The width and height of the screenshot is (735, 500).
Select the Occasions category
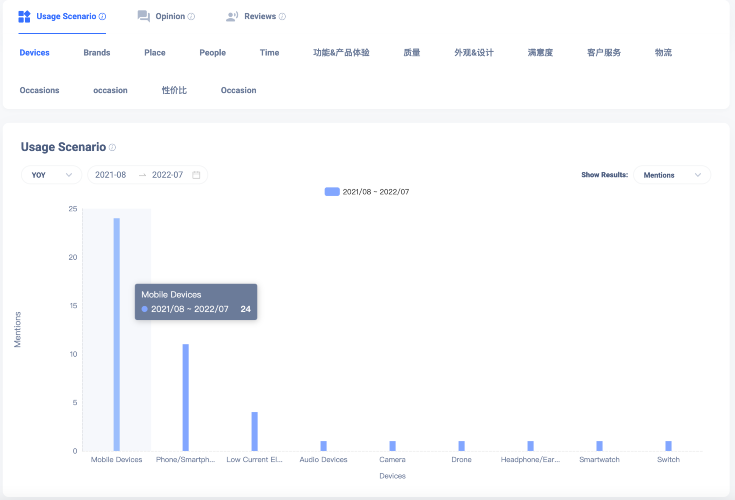39,90
